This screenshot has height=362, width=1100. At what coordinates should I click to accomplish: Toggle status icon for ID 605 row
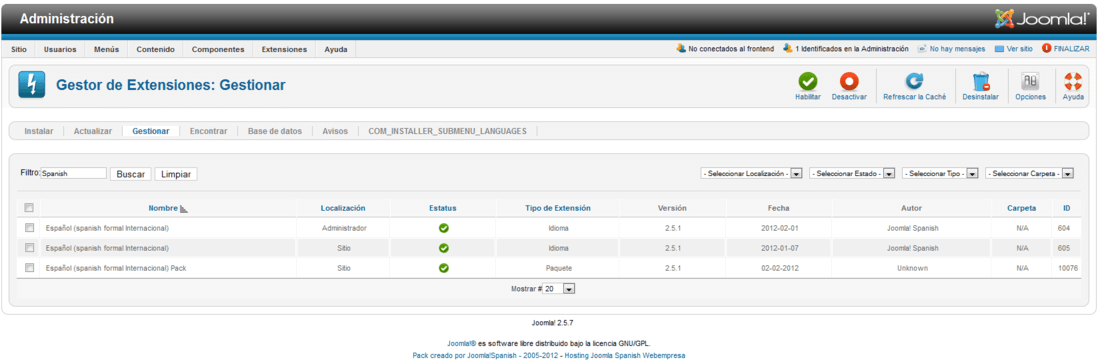pos(443,248)
